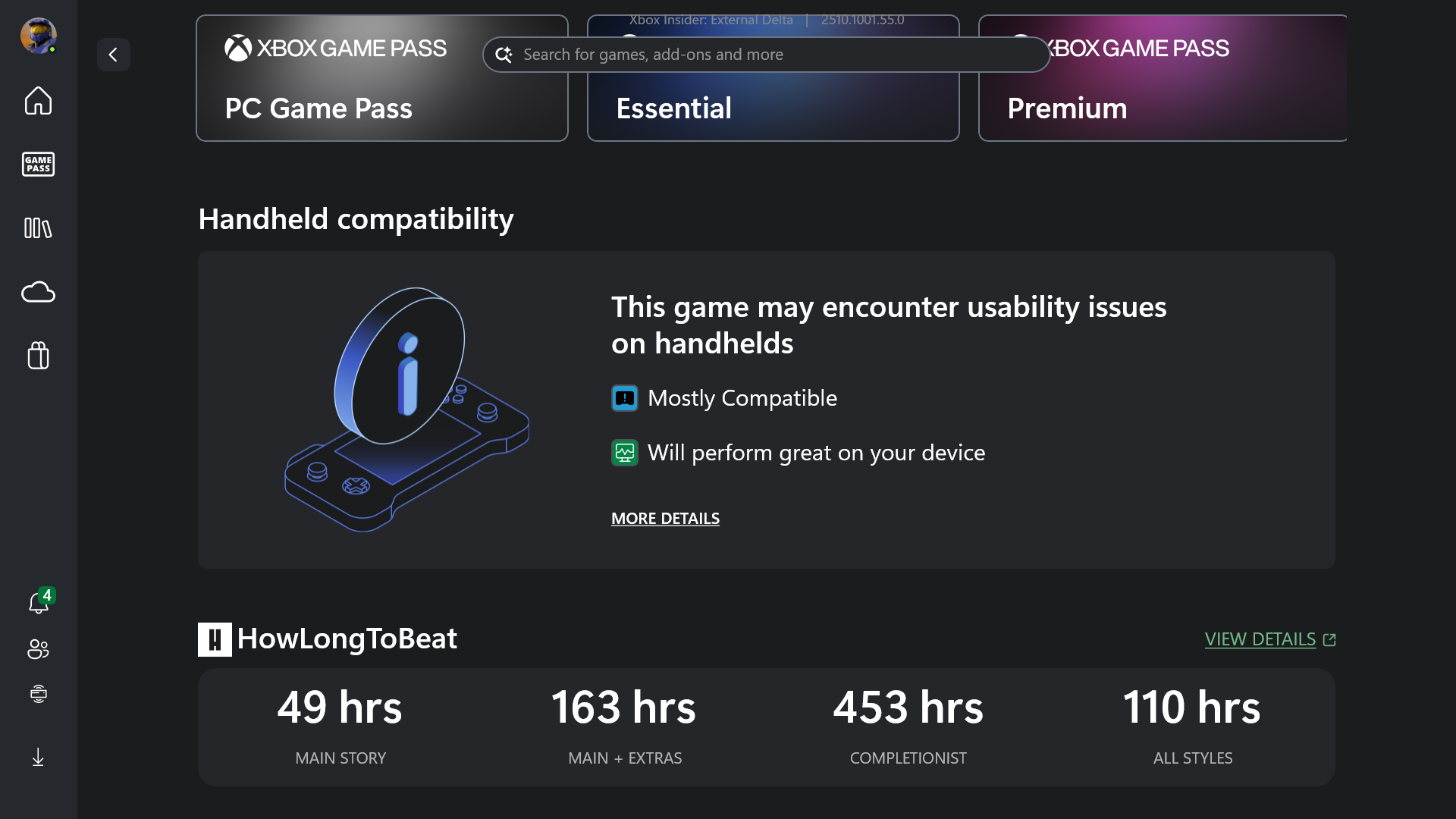The width and height of the screenshot is (1456, 819).
Task: Expand handheld compatibility via MORE DETAILS
Action: tap(665, 519)
